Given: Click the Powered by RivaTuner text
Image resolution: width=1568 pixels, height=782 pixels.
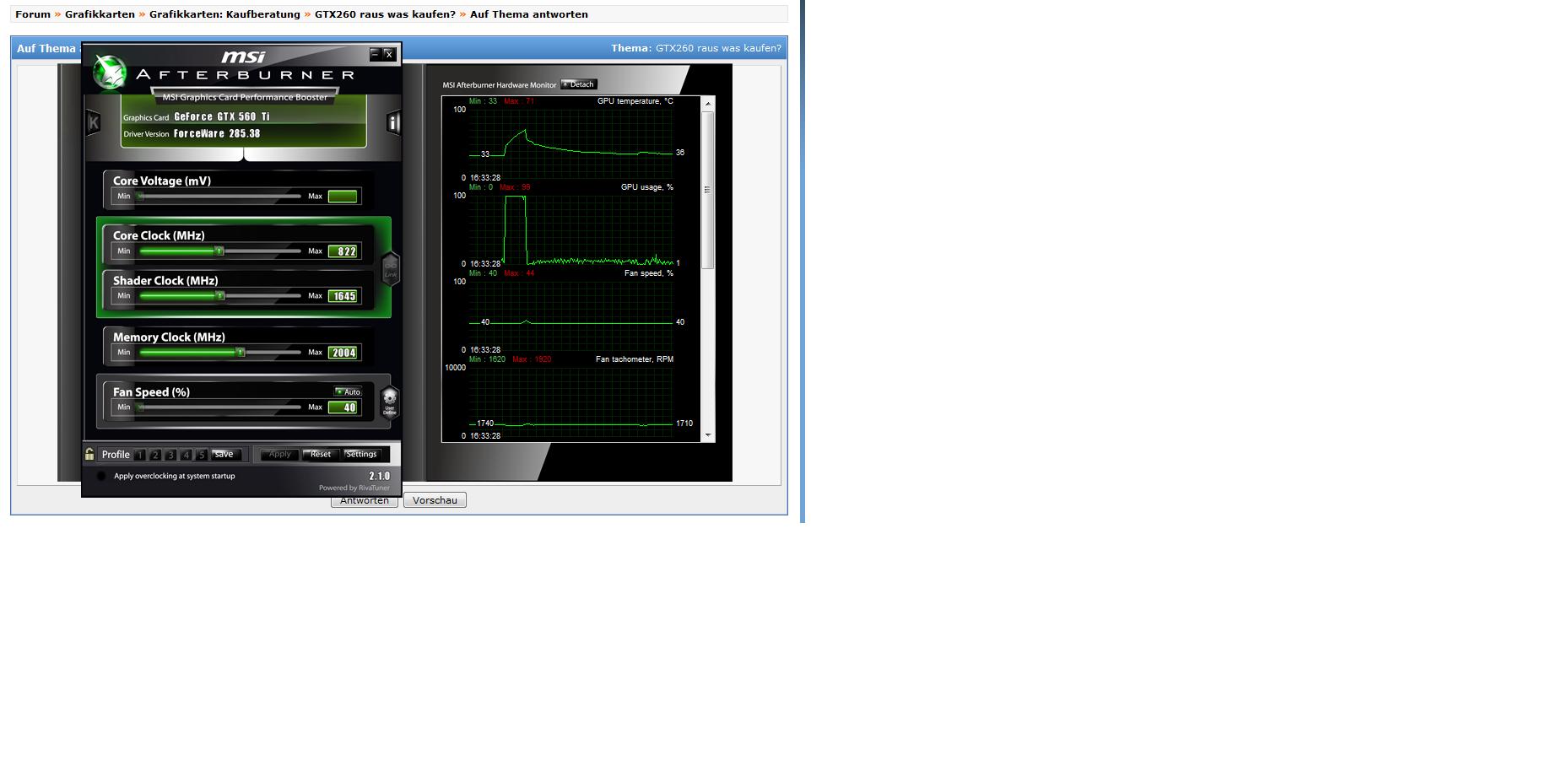Looking at the screenshot, I should click(x=354, y=488).
